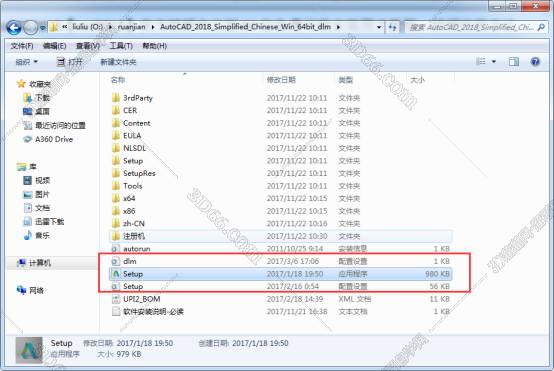Expand the view options dropdown arrow
This screenshot has width=554, height=371.
coord(494,62)
